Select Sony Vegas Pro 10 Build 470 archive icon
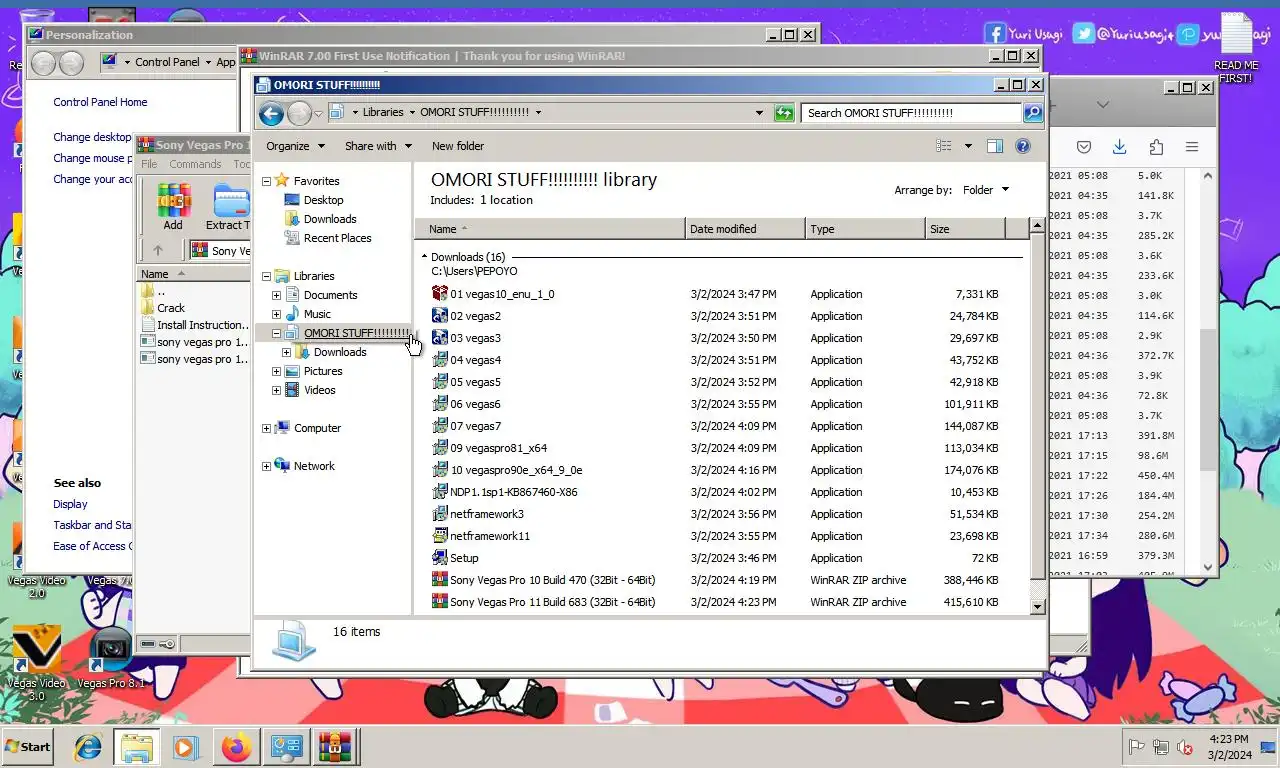The width and height of the screenshot is (1280, 768). [440, 580]
